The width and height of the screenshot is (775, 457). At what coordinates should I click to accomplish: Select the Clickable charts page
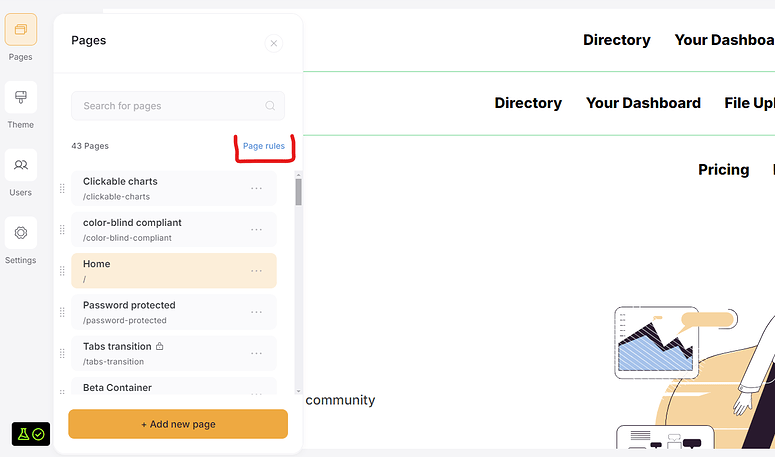click(x=174, y=188)
